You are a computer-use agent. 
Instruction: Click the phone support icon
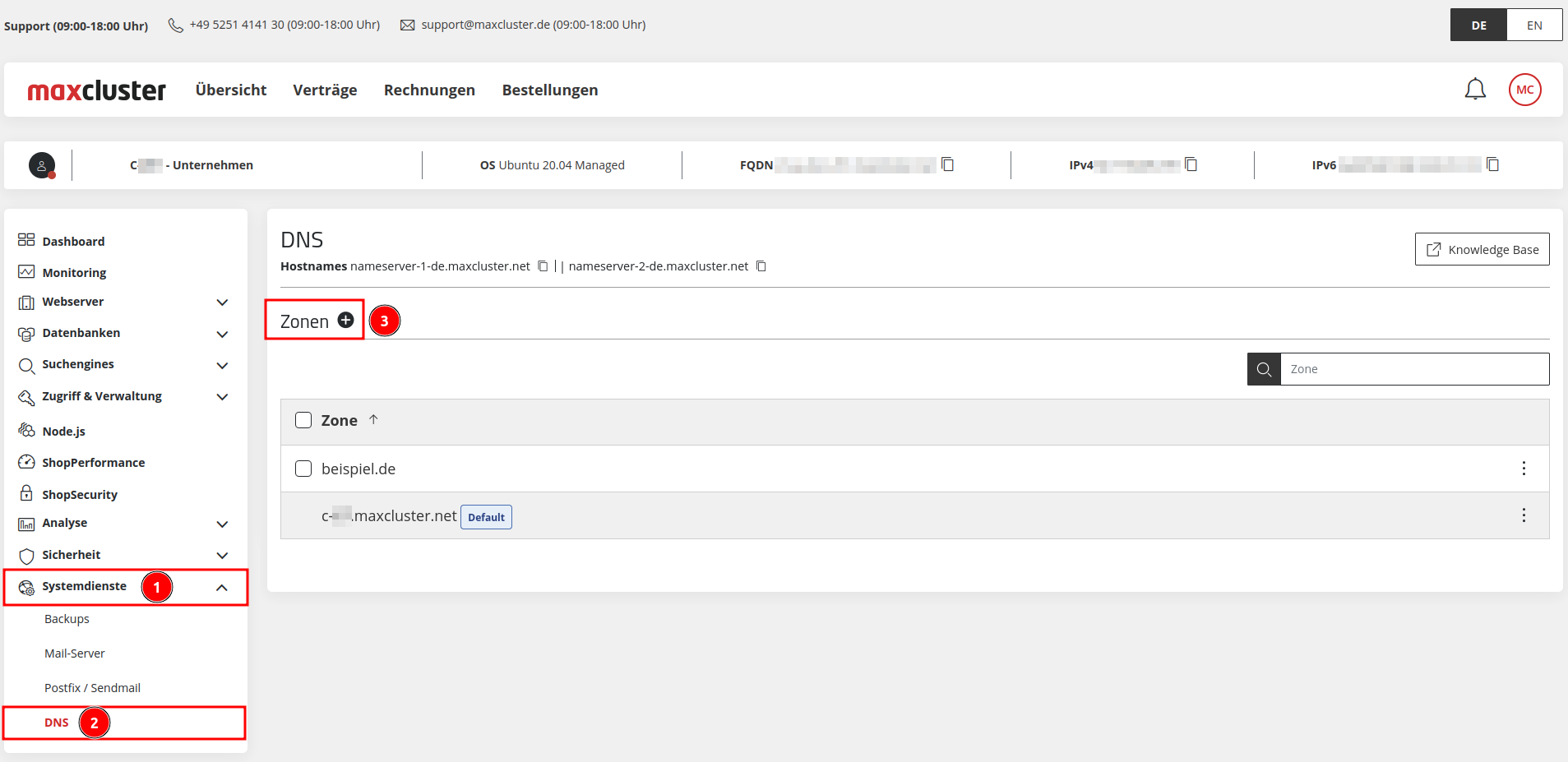(175, 25)
